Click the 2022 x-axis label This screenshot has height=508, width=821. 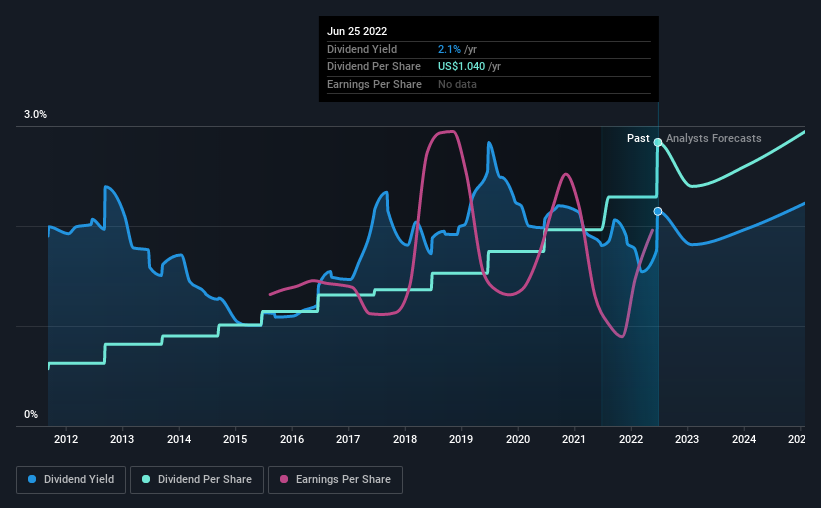click(631, 439)
